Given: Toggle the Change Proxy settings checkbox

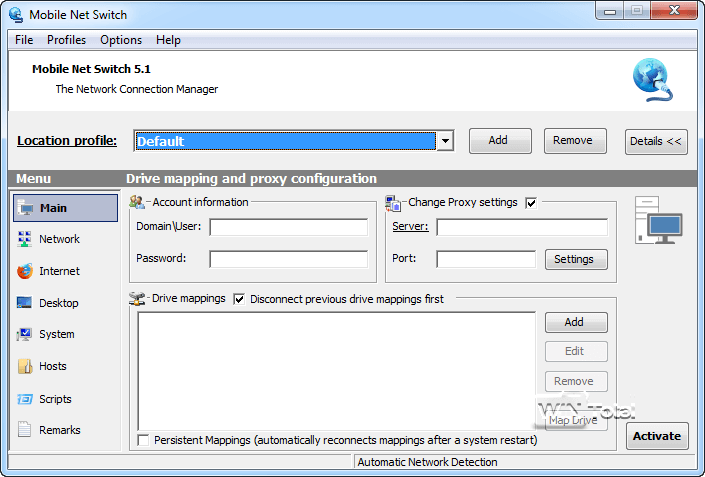Looking at the screenshot, I should pos(531,203).
